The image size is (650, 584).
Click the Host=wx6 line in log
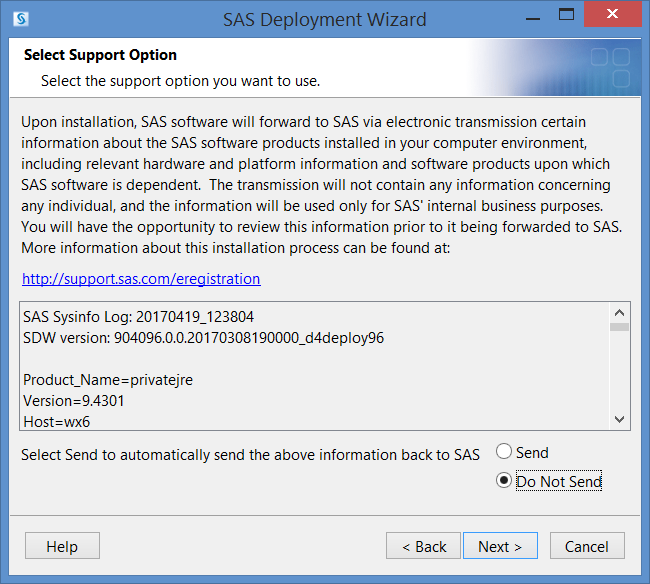click(56, 422)
